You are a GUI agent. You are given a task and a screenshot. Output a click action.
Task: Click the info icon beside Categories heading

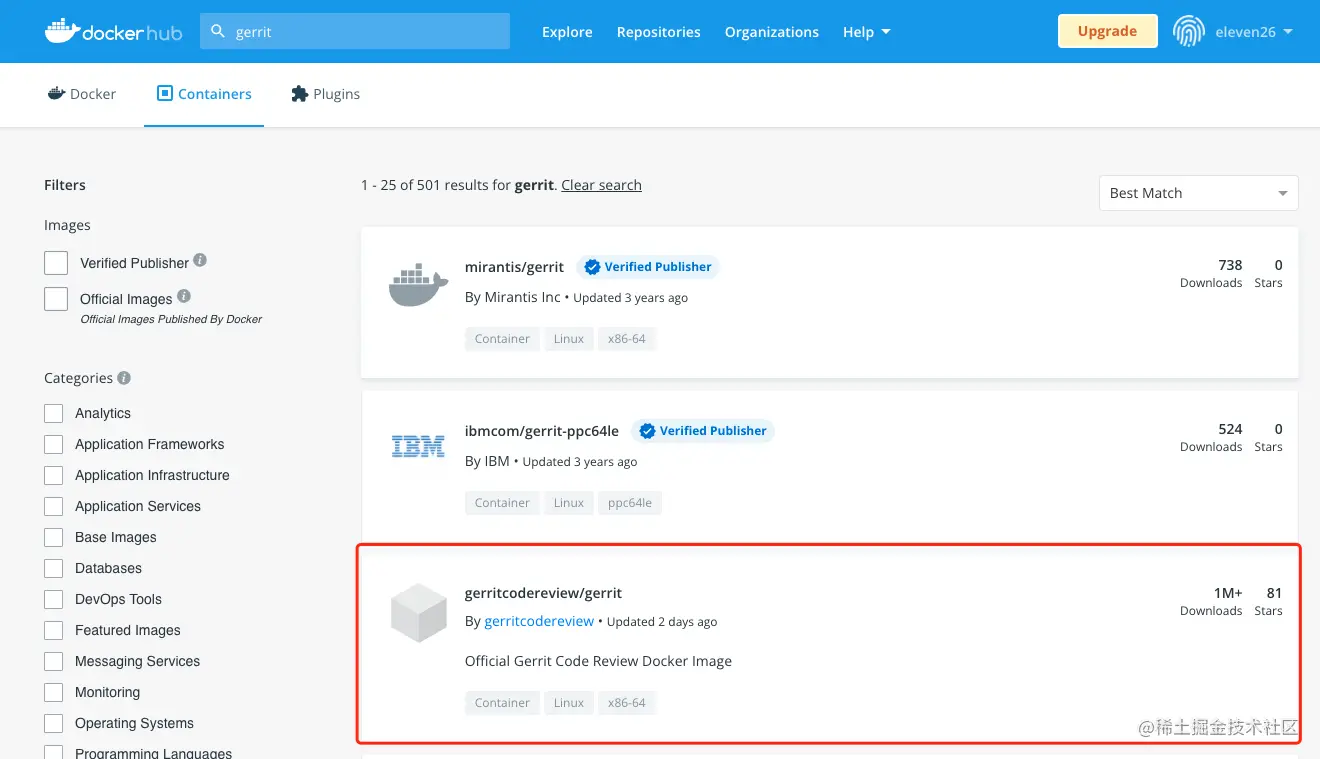[122, 377]
